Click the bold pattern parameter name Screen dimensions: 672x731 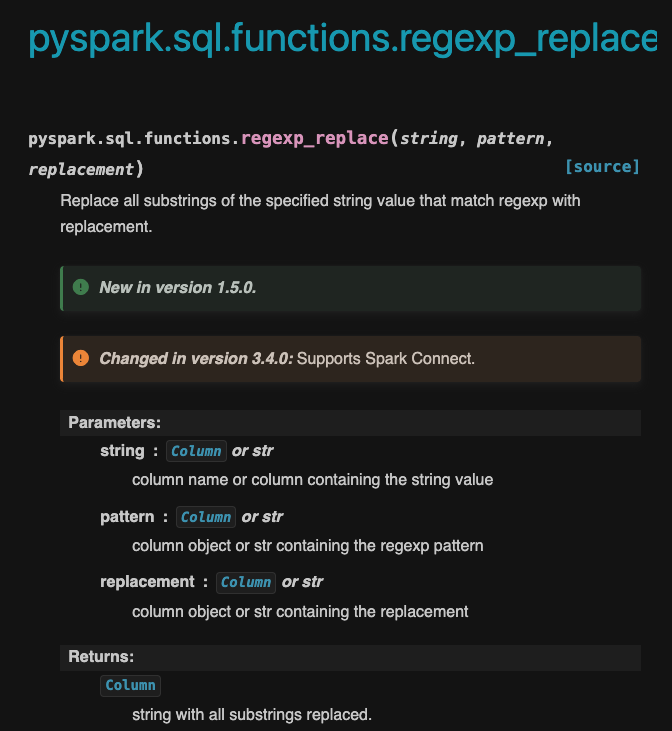127,517
